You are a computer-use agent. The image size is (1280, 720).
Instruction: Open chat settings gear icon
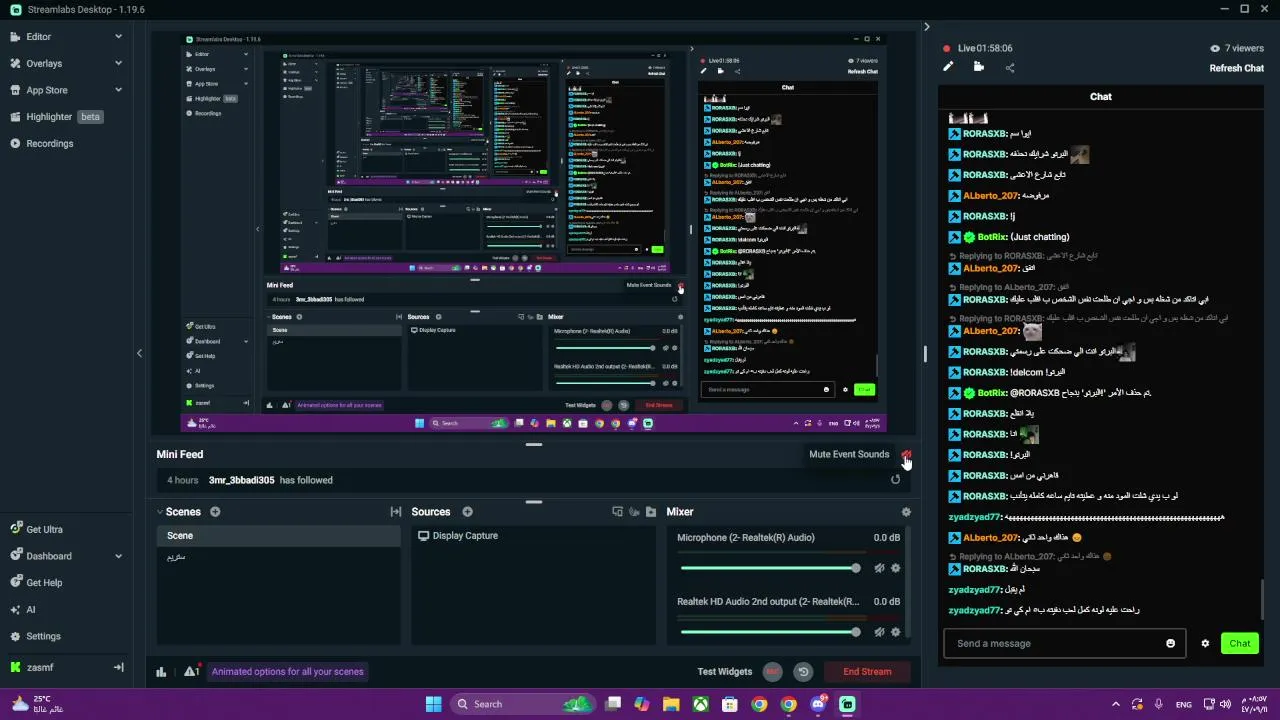1205,643
